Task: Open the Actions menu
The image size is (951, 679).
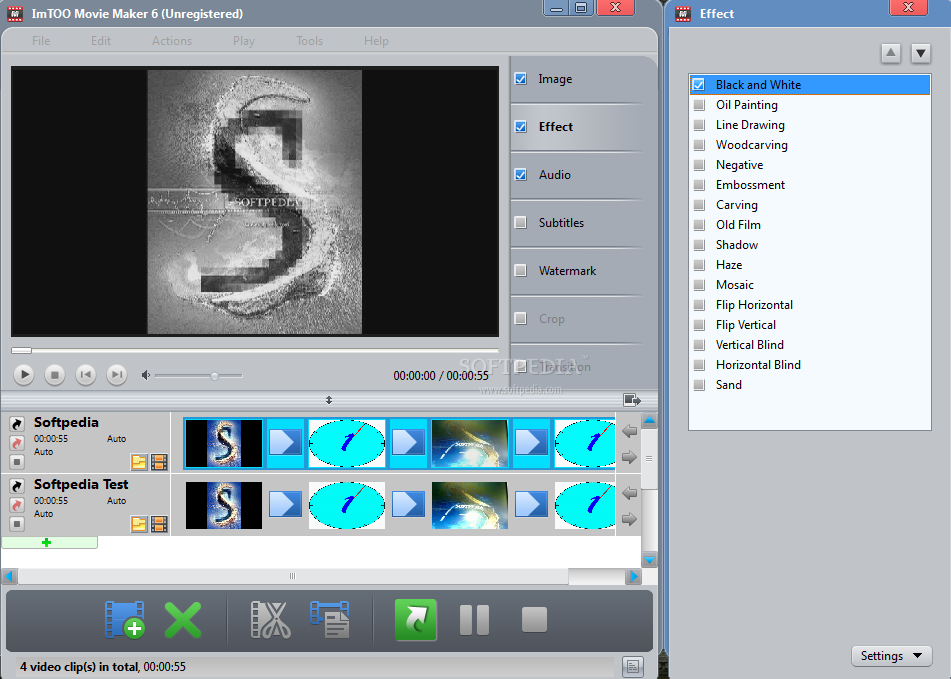Action: tap(172, 41)
